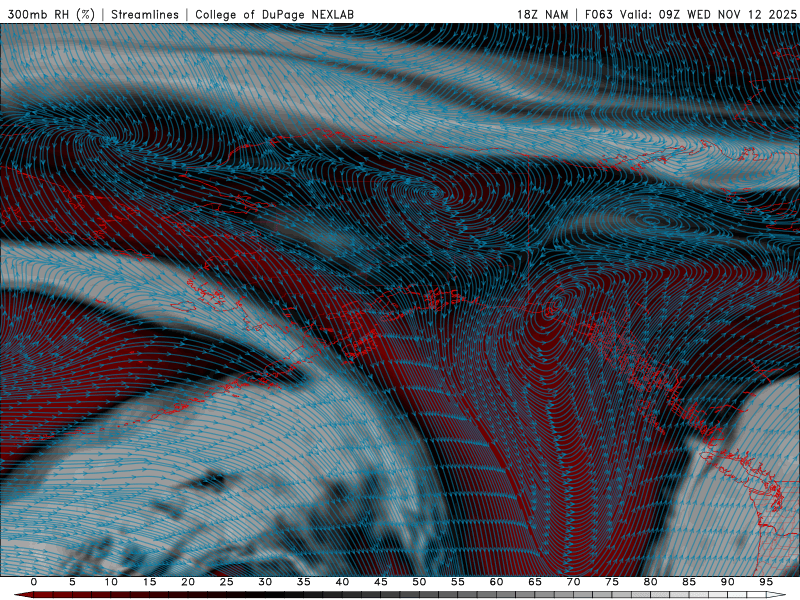The image size is (800, 600).
Task: Click the colorbar label "65"
Action: (535, 582)
